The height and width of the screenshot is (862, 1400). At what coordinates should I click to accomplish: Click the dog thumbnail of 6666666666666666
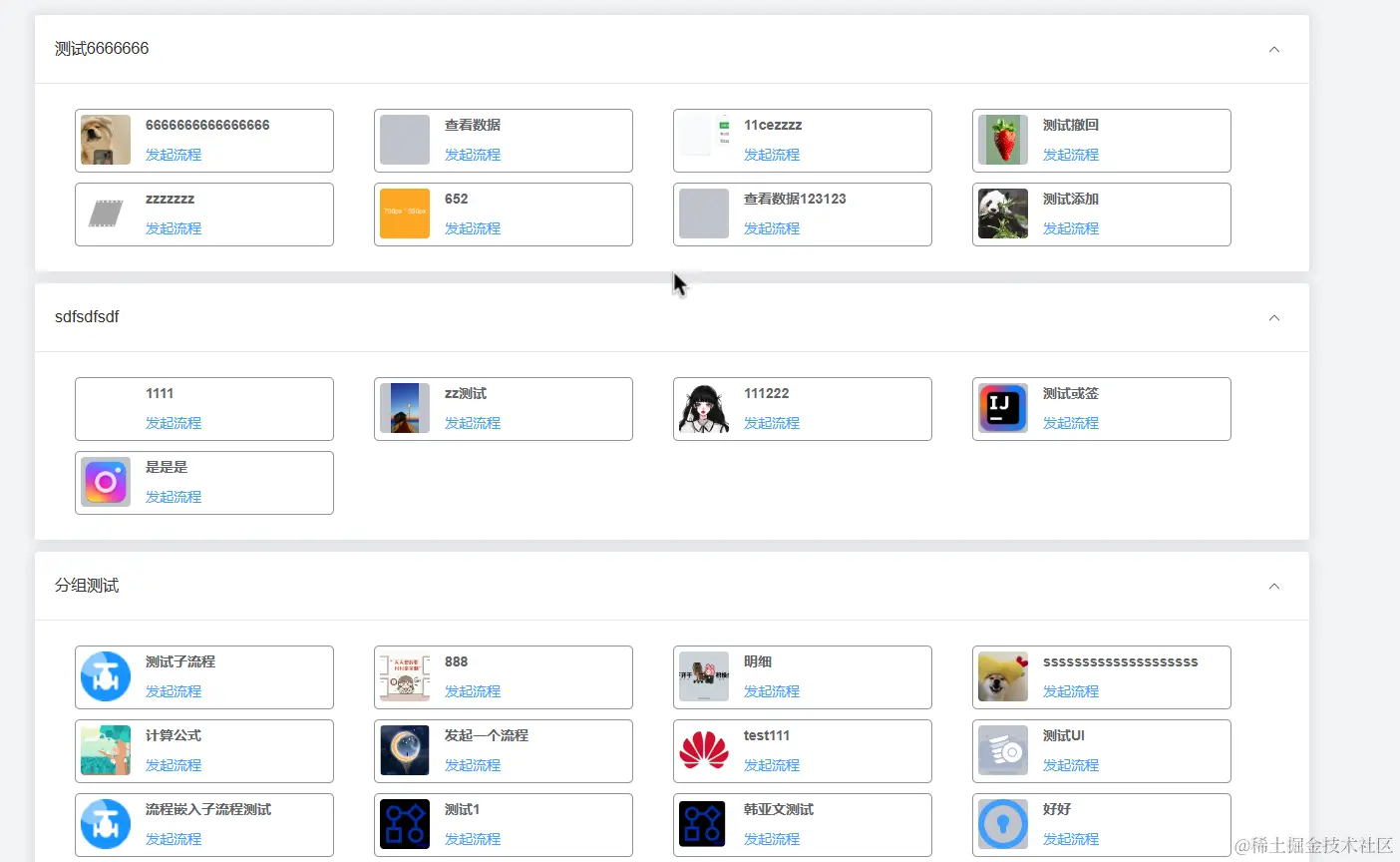106,140
